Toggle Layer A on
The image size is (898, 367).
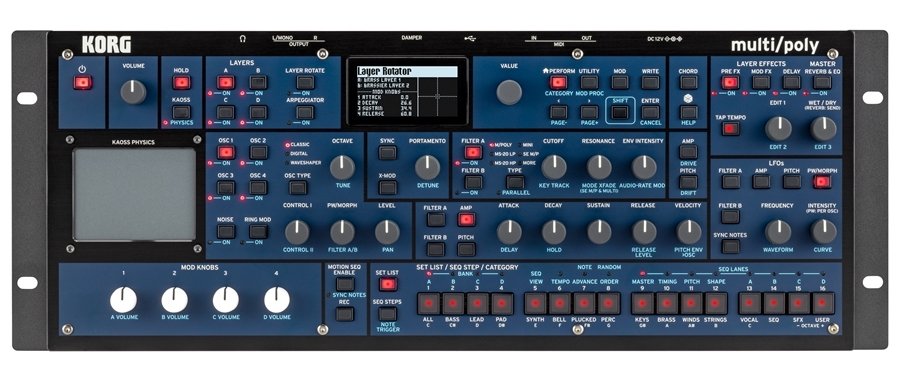226,82
